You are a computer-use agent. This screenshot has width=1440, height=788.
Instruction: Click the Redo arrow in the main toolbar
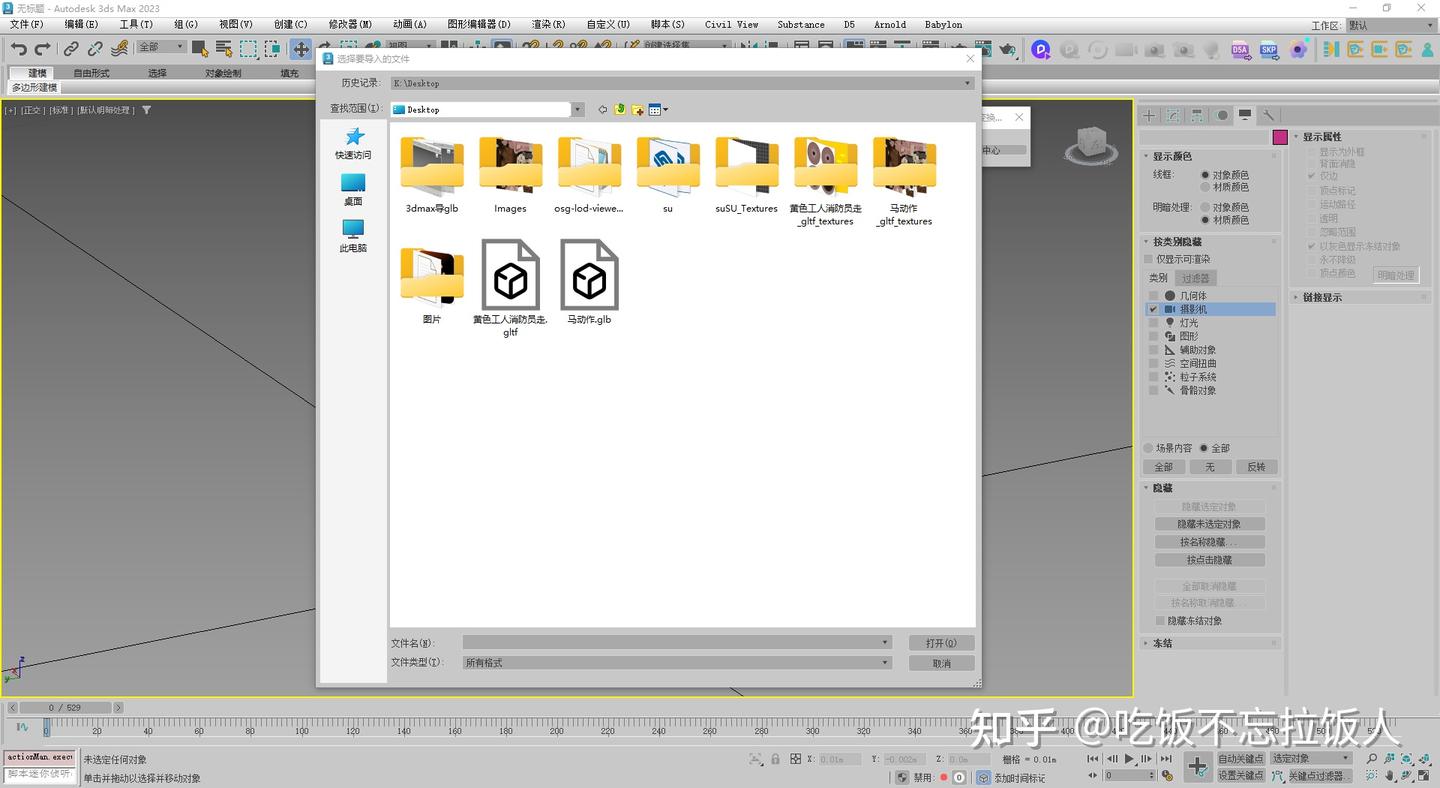42,48
